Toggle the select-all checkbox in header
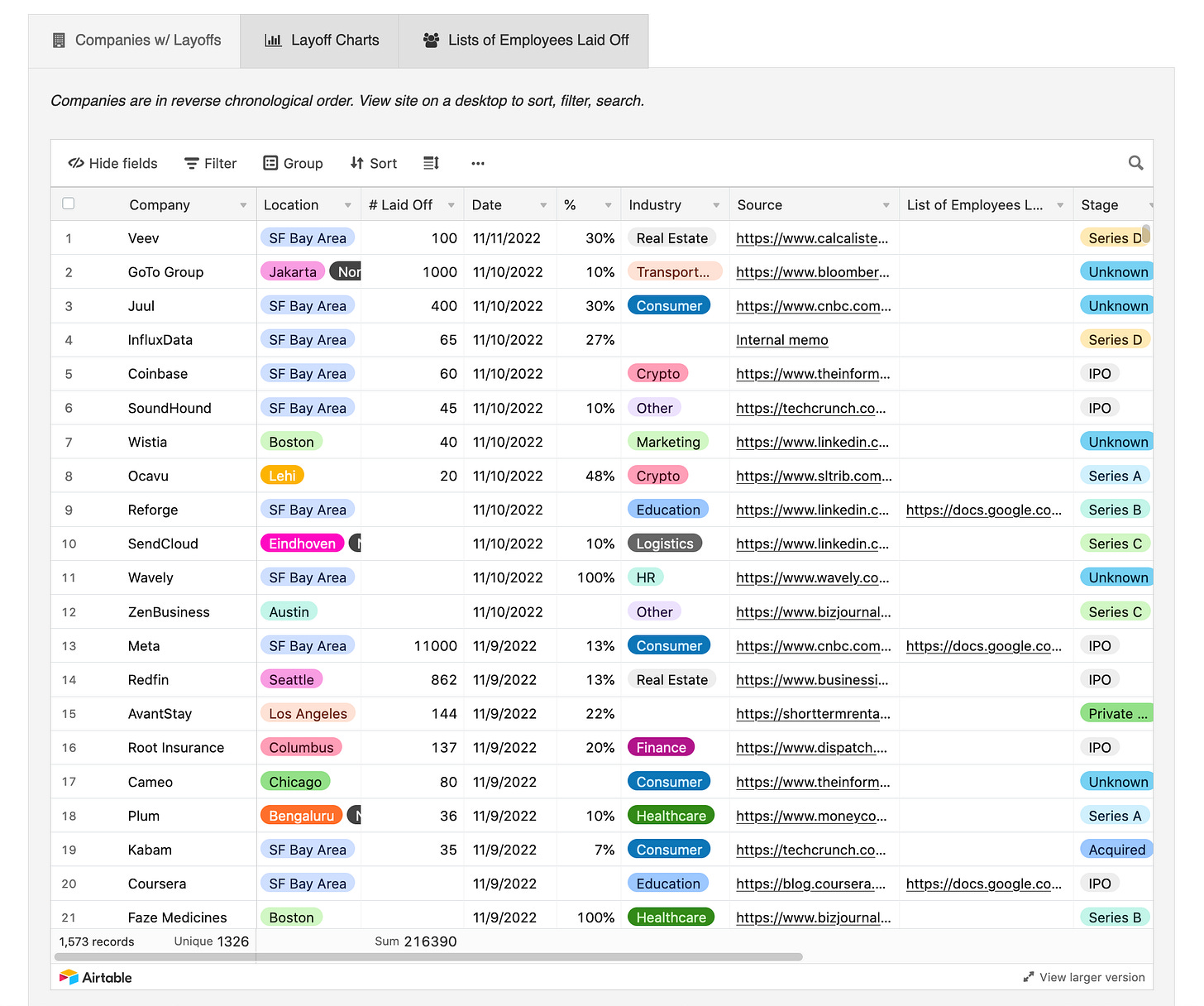1204x1006 pixels. coord(69,204)
